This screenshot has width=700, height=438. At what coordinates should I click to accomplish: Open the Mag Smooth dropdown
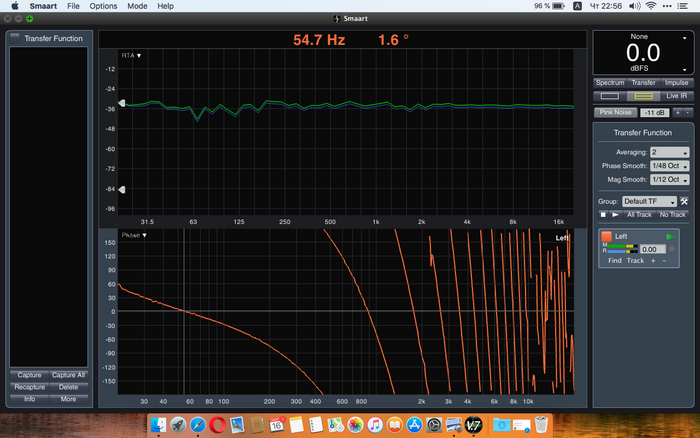[x=668, y=180]
